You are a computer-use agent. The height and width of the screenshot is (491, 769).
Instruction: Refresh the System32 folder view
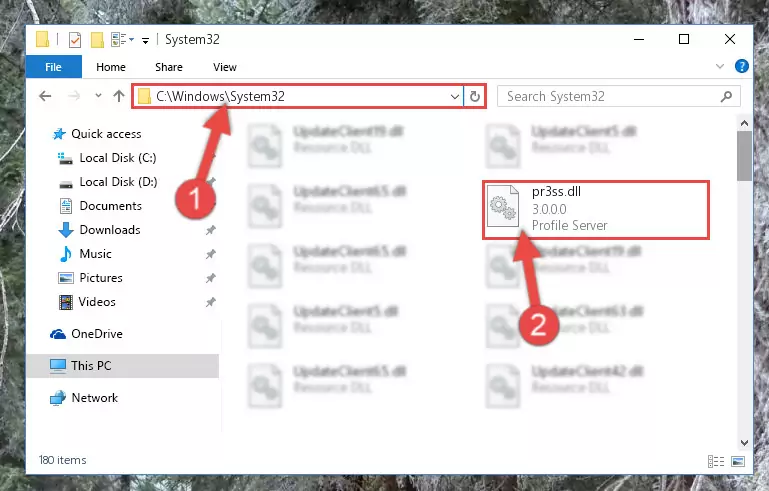tap(474, 97)
